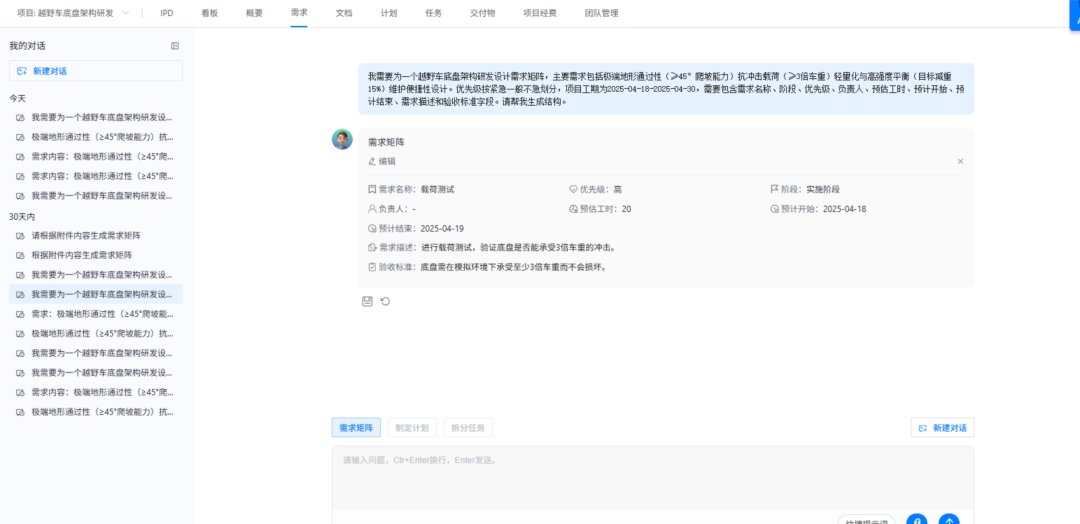
Task: Click the 我的对话 sidebar title
Action: click(x=28, y=46)
